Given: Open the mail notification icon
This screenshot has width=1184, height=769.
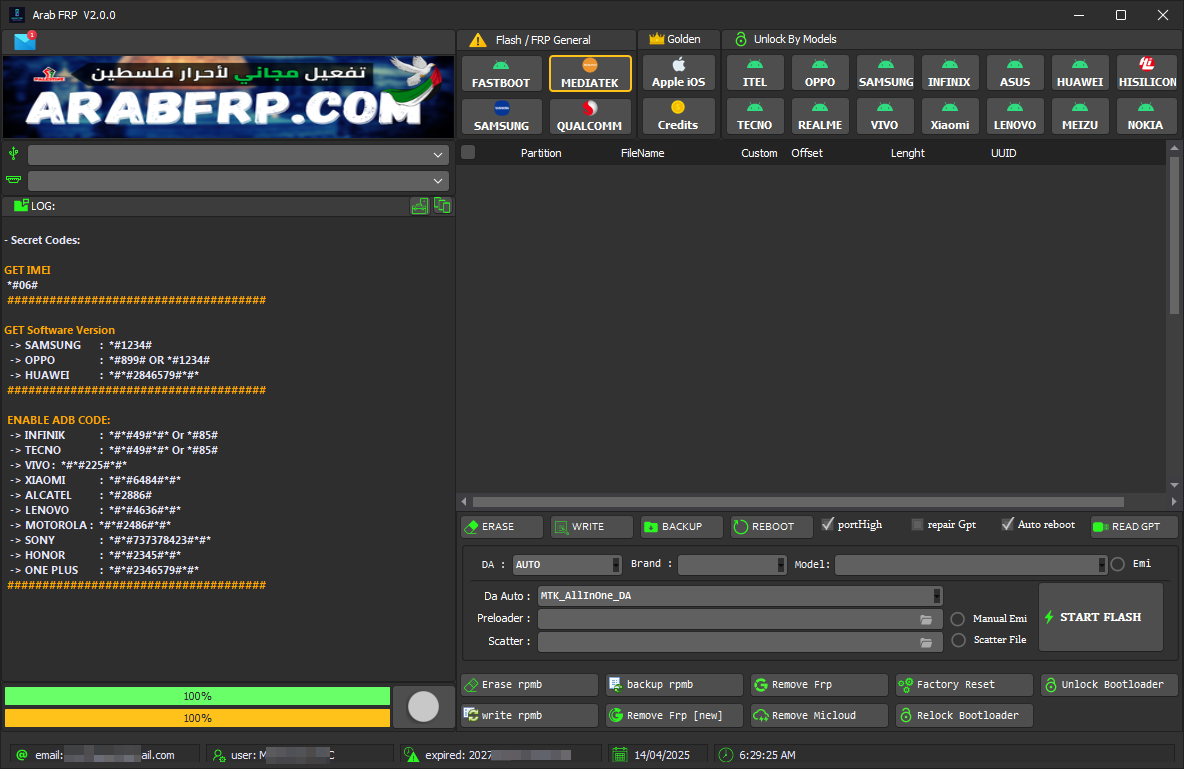Looking at the screenshot, I should 25,41.
